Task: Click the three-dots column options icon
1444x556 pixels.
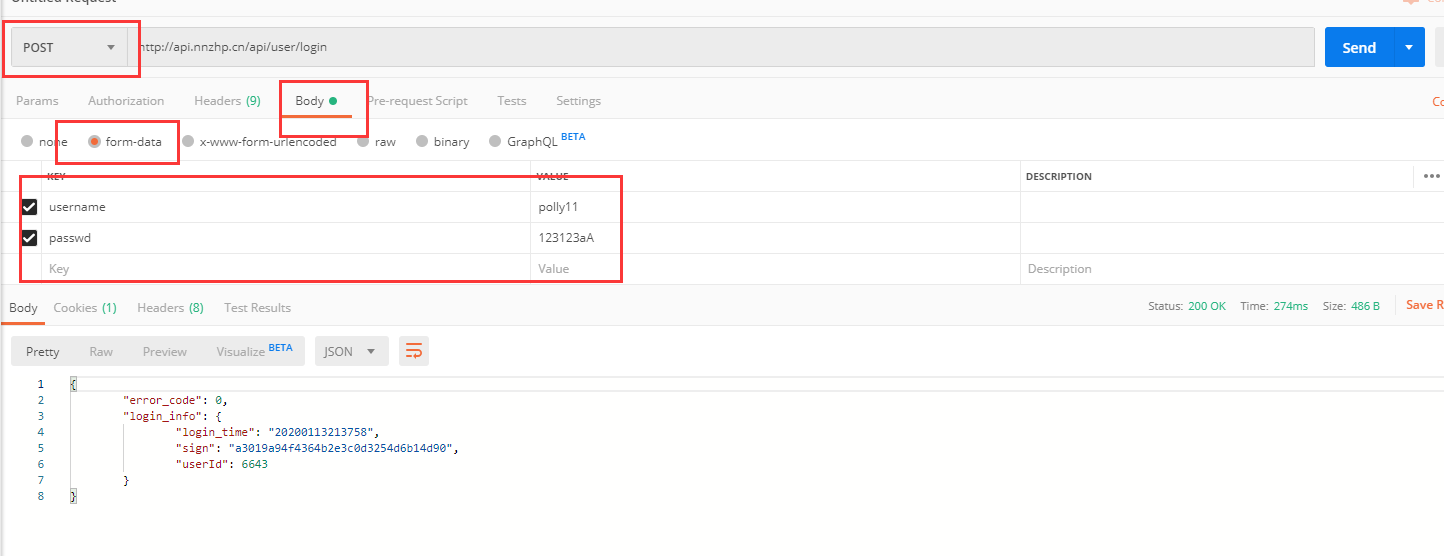Action: pos(1431,176)
